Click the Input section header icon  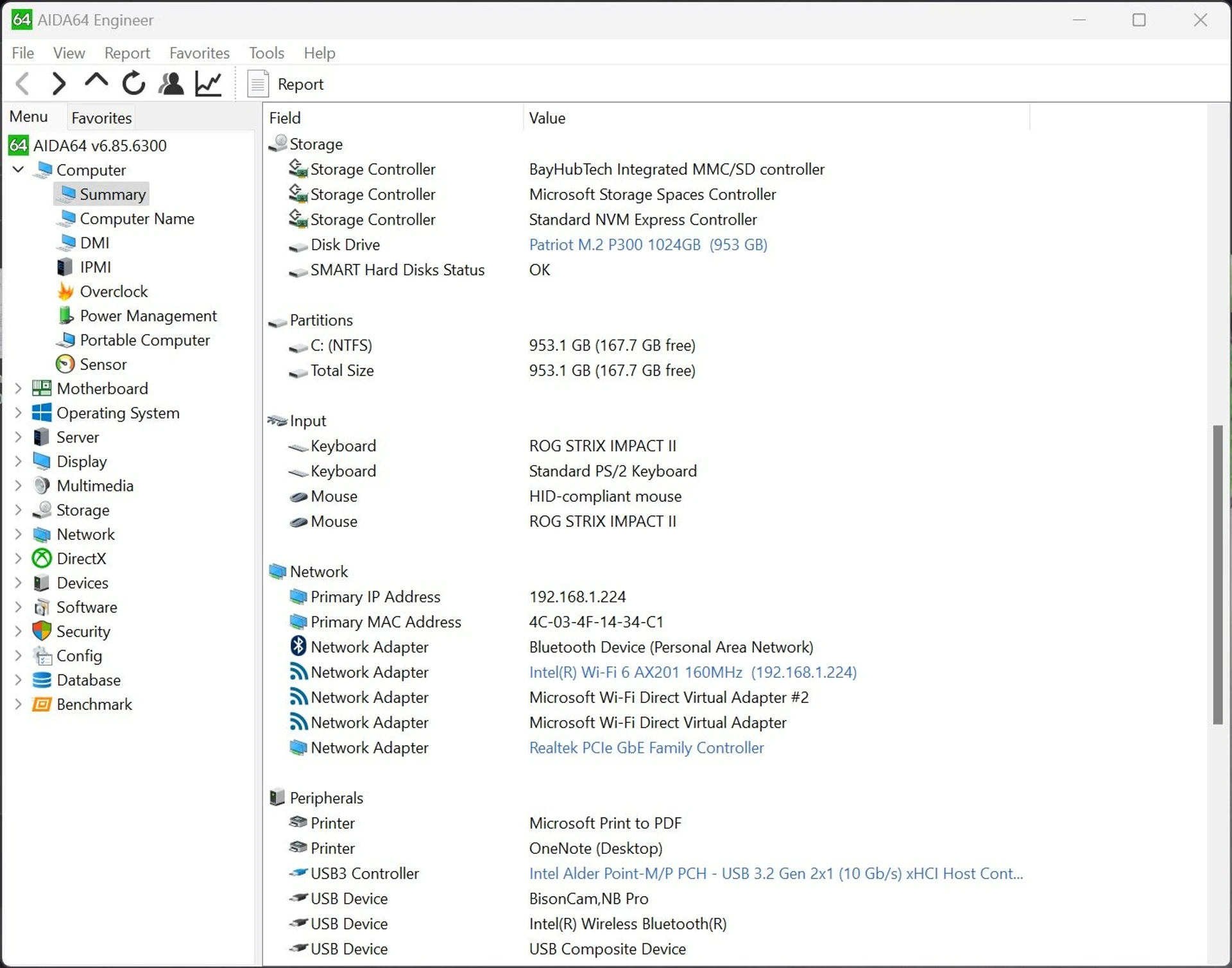click(277, 420)
